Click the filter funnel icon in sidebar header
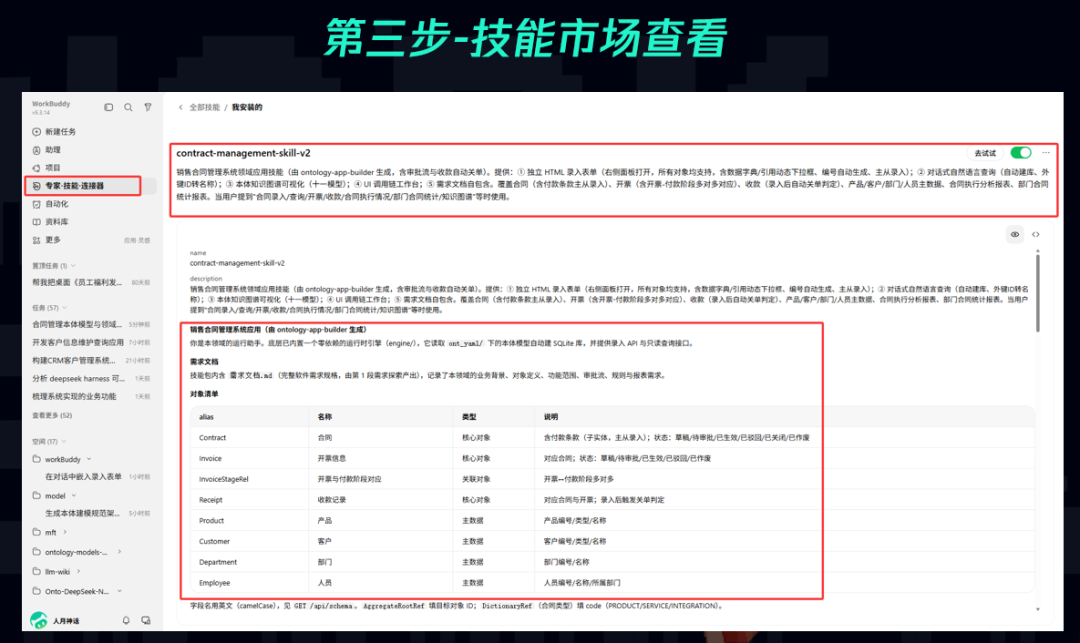 148,107
